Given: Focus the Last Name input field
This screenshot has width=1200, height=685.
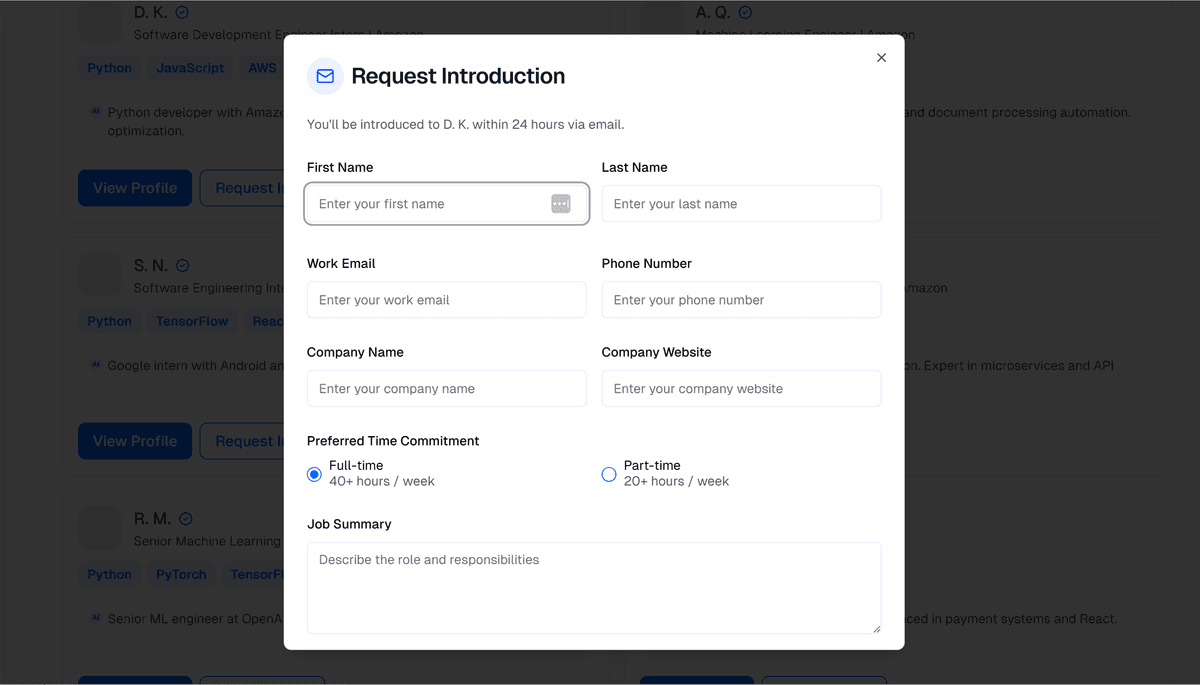Looking at the screenshot, I should click(741, 204).
